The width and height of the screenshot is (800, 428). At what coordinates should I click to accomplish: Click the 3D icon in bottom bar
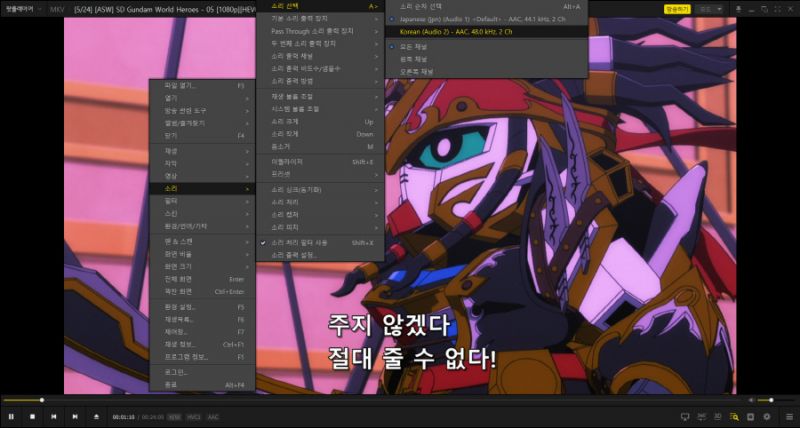(718, 416)
